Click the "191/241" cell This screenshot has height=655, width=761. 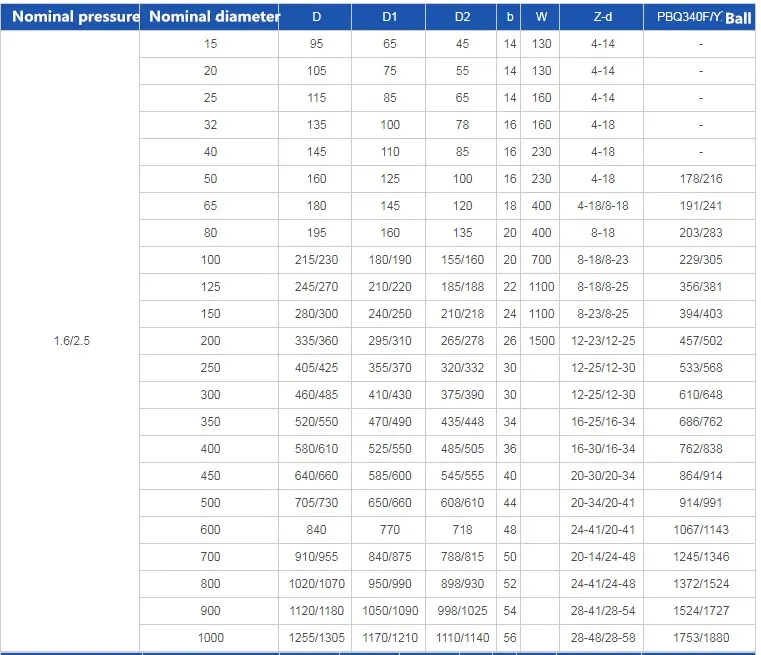point(700,206)
